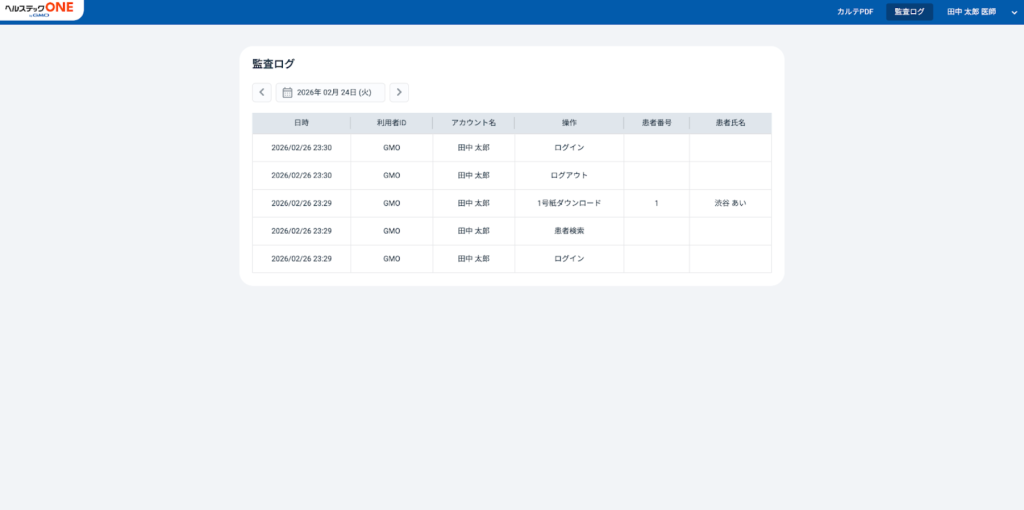This screenshot has height=510, width=1024.
Task: Click the 患者番号 column header
Action: (656, 123)
